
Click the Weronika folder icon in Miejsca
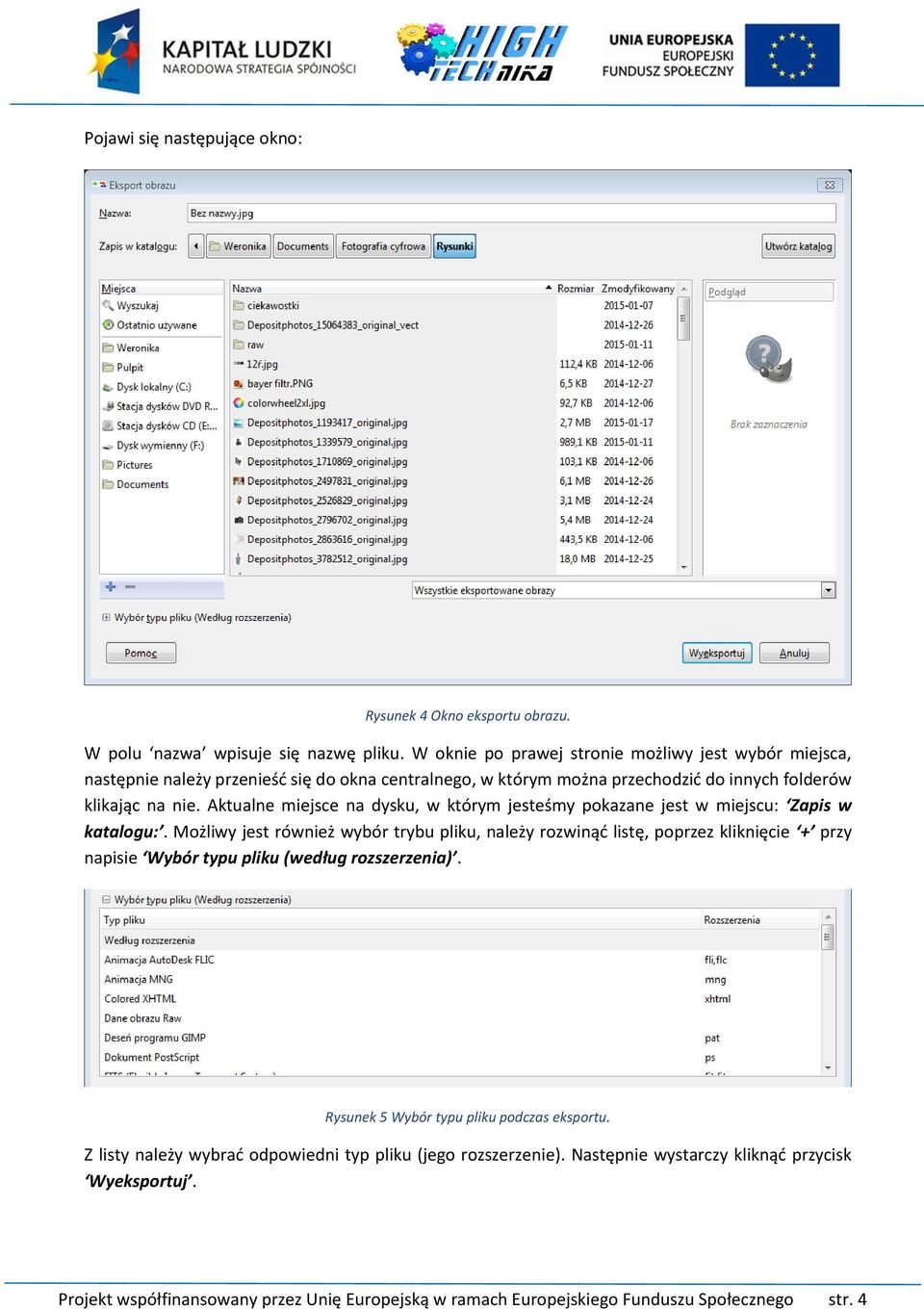click(108, 348)
